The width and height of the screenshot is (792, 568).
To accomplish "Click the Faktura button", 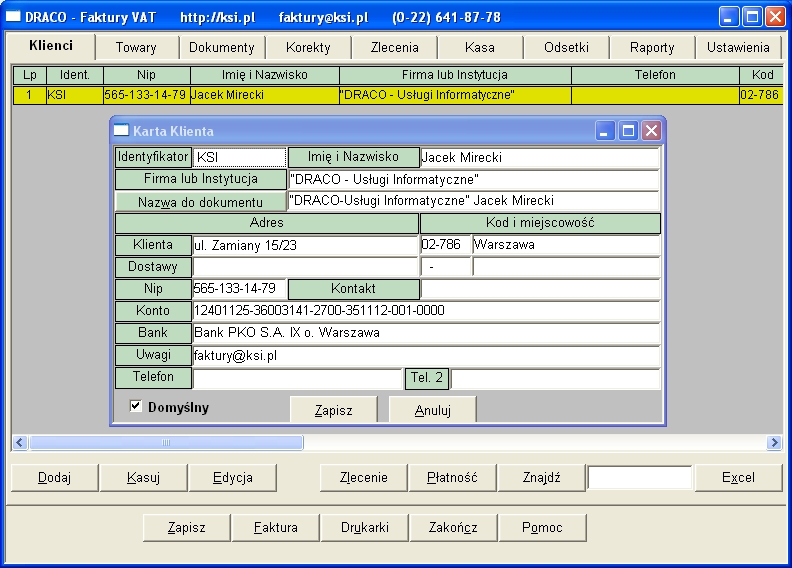I will (x=275, y=528).
